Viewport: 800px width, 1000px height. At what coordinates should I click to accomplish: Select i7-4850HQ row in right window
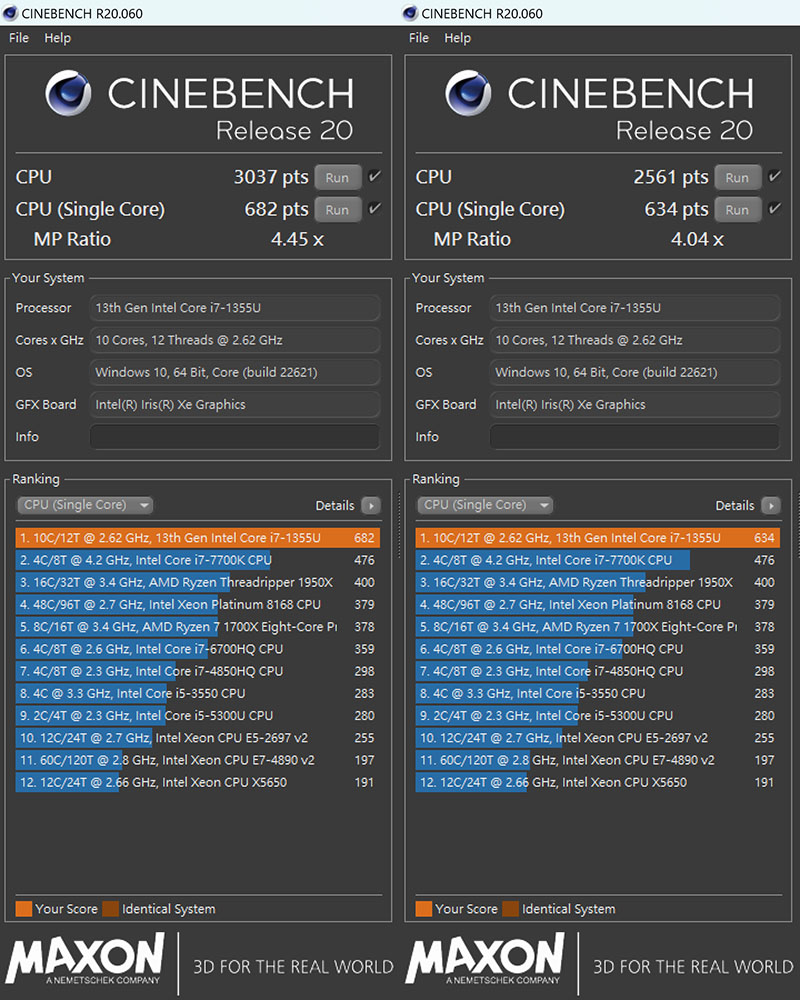(x=598, y=671)
